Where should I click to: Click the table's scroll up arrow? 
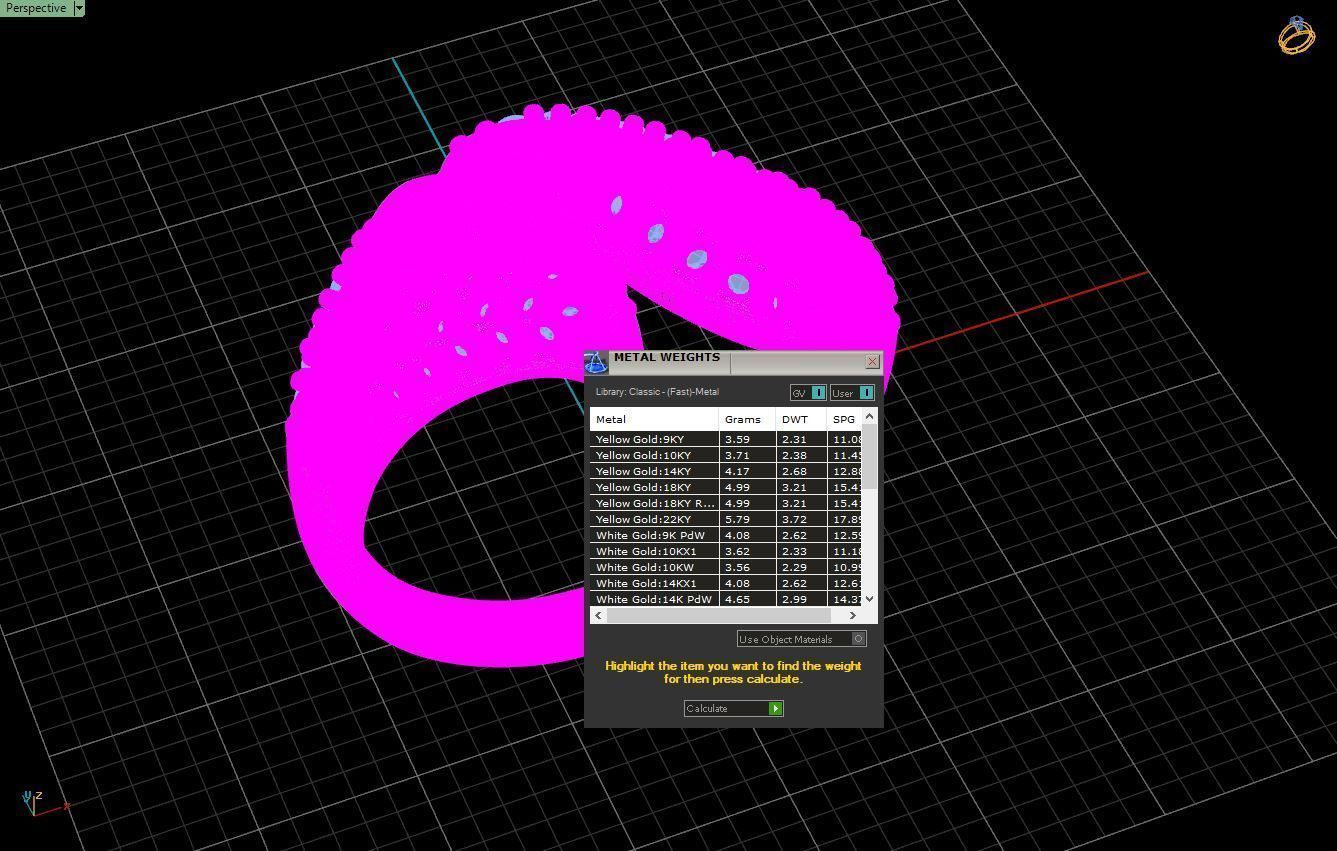tap(869, 416)
